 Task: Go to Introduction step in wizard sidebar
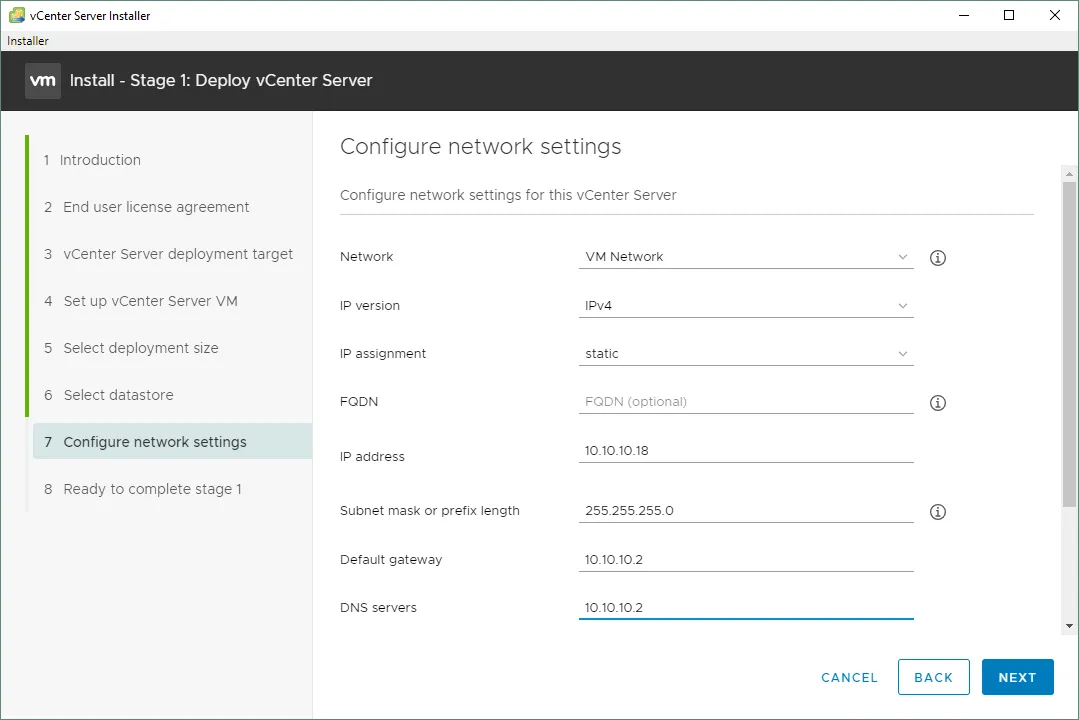(x=100, y=160)
